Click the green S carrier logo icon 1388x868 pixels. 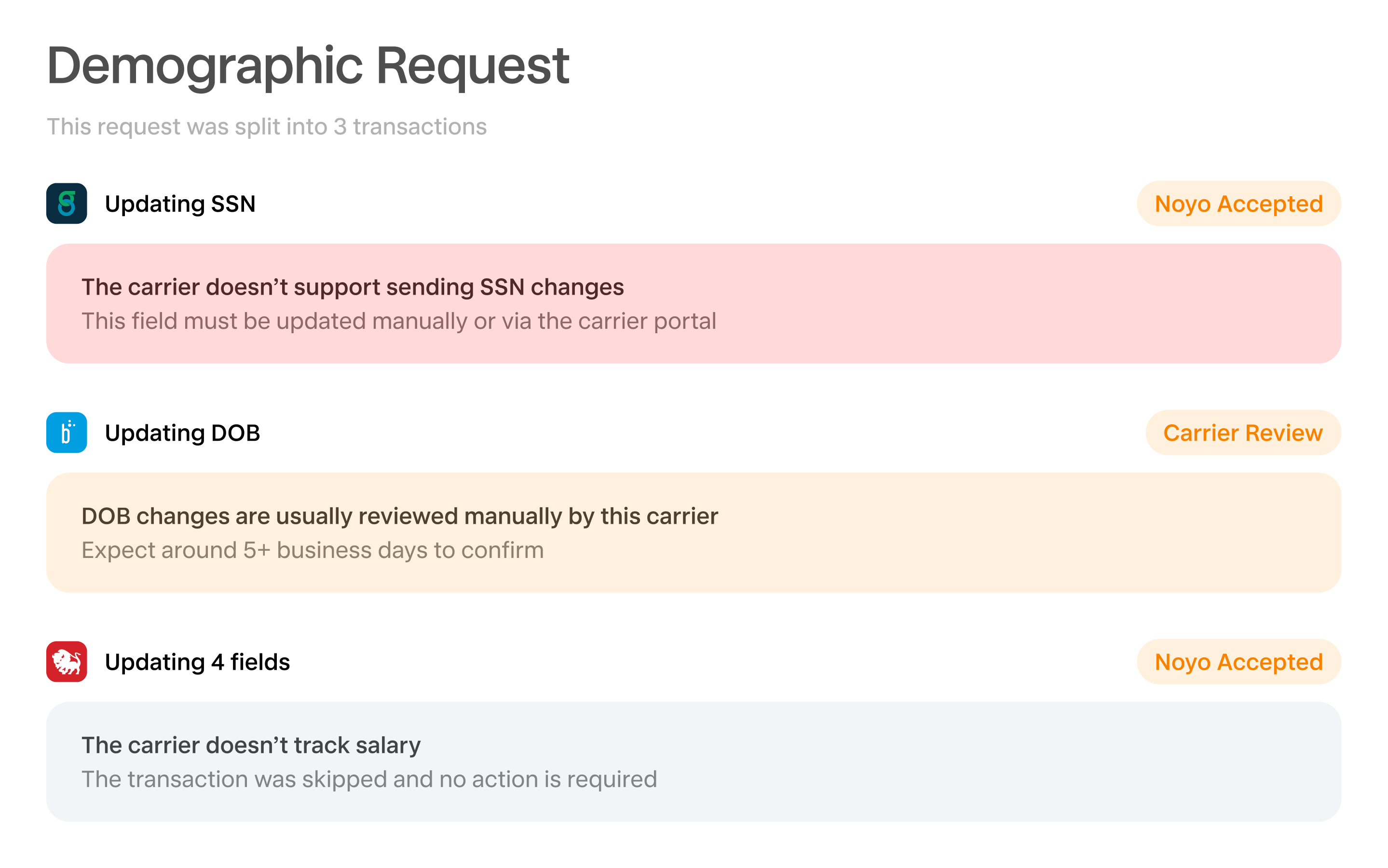[67, 203]
